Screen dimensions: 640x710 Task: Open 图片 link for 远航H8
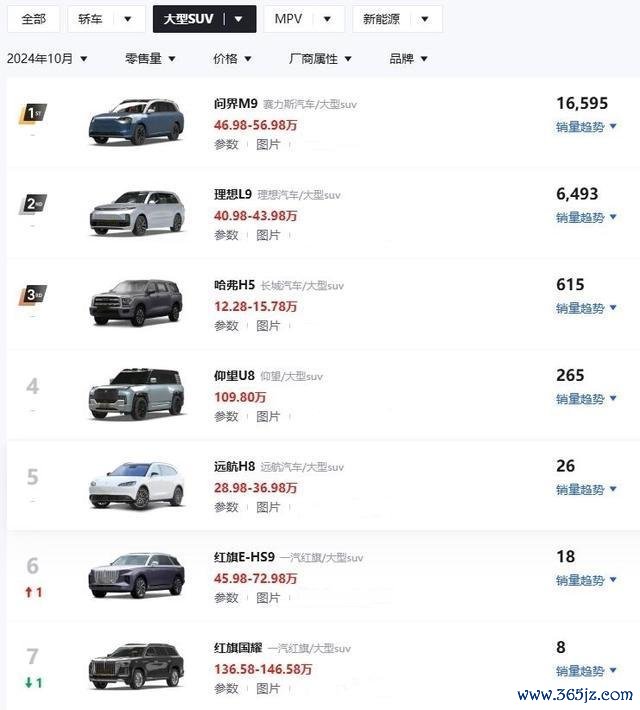[268, 507]
